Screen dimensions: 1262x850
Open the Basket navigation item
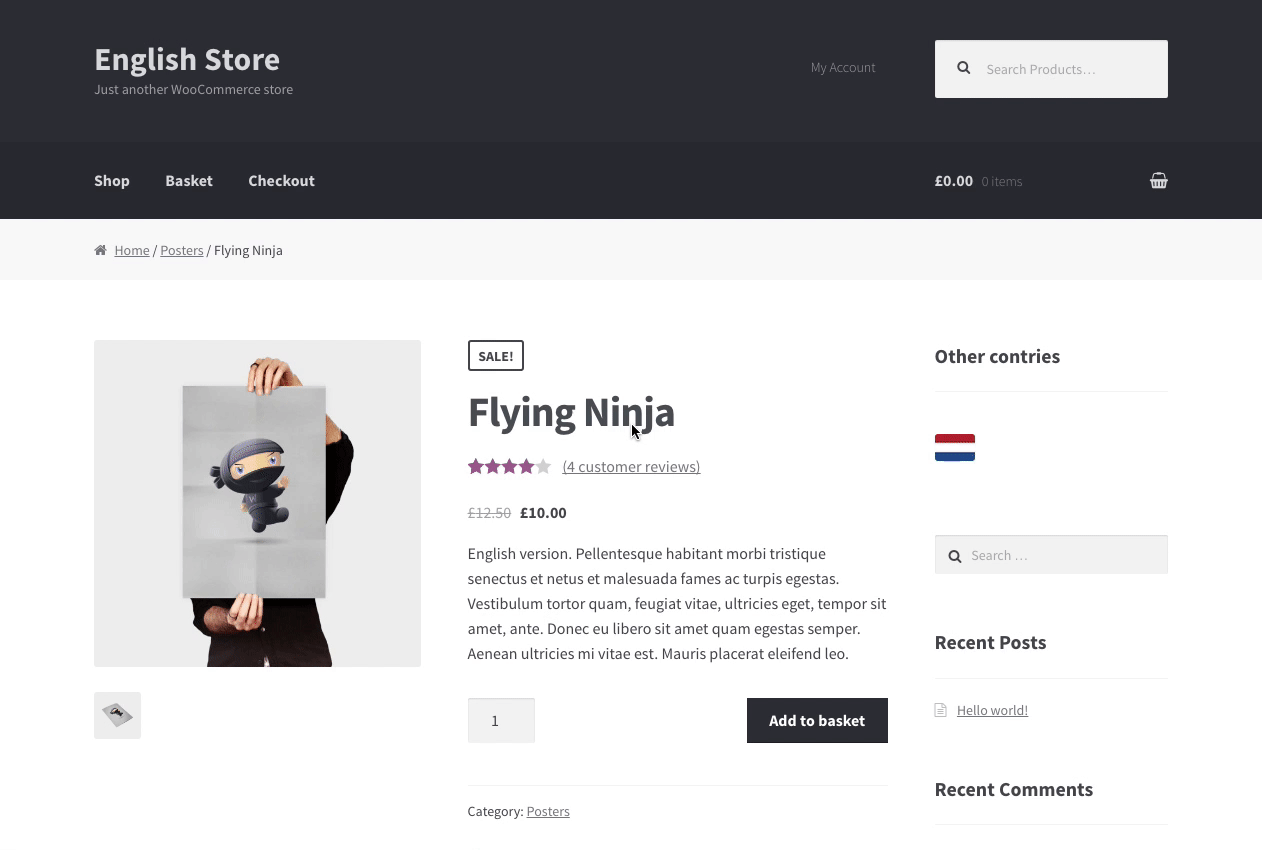pyautogui.click(x=189, y=180)
